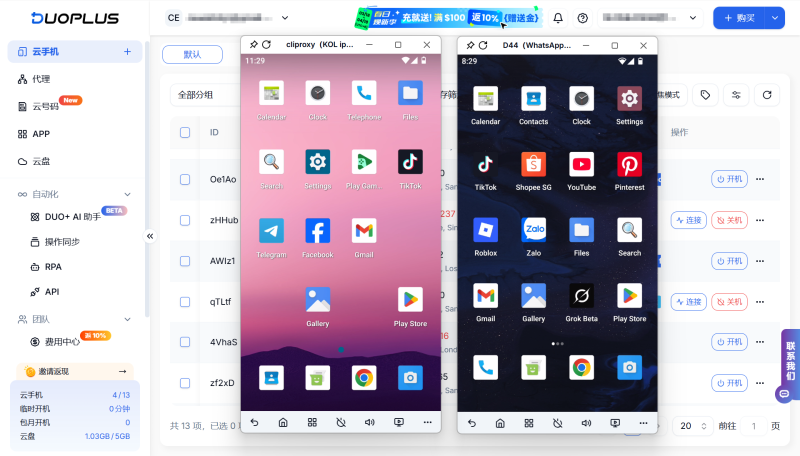Toggle mute icon in D44 toolbar
Image resolution: width=800 pixels, height=456 pixels.
pos(558,423)
